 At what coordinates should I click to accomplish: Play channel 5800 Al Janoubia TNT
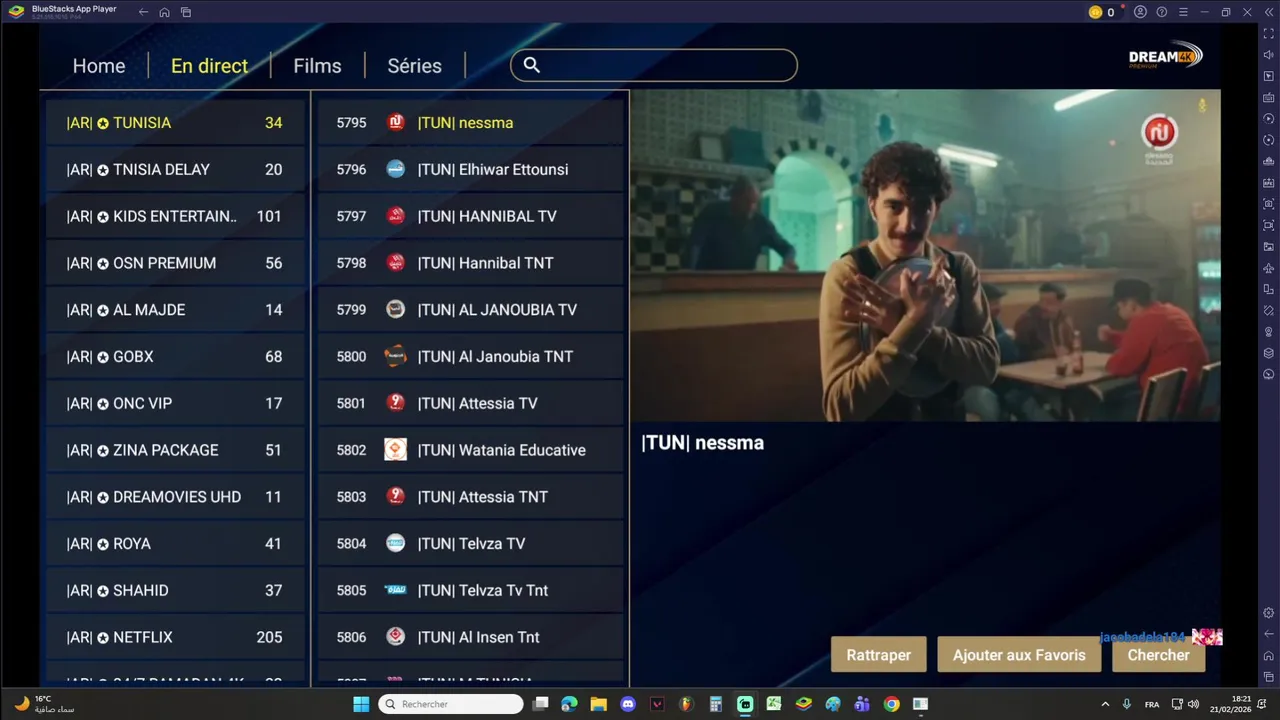(x=471, y=357)
